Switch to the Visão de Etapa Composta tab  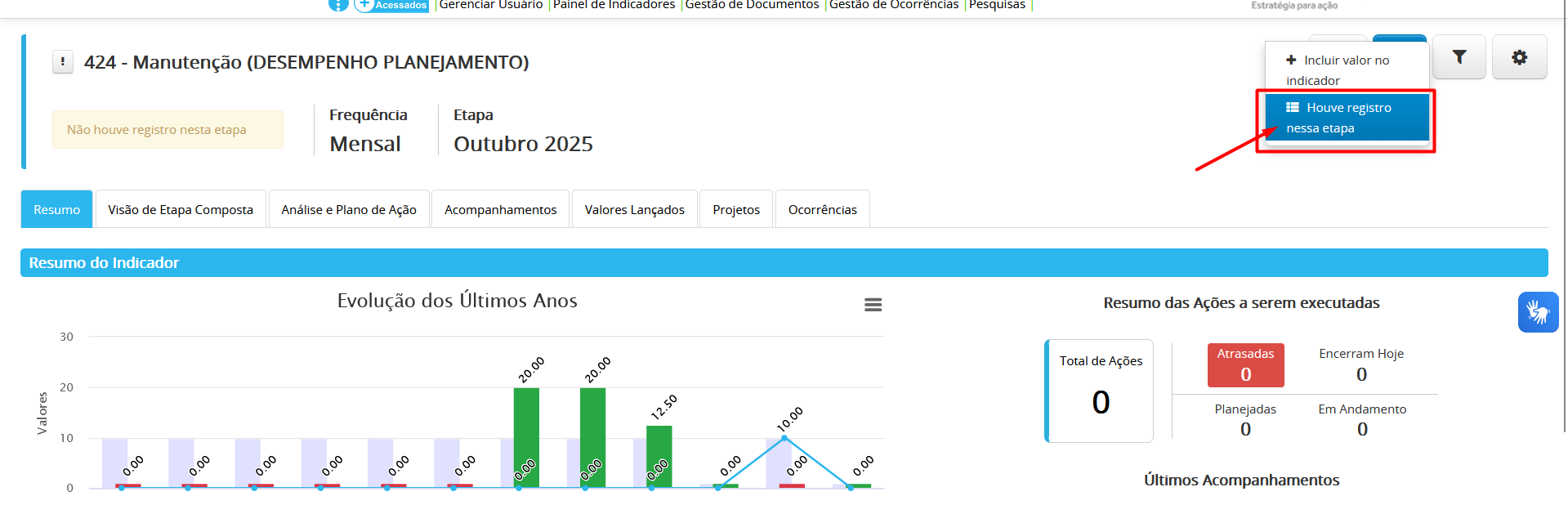pyautogui.click(x=181, y=210)
